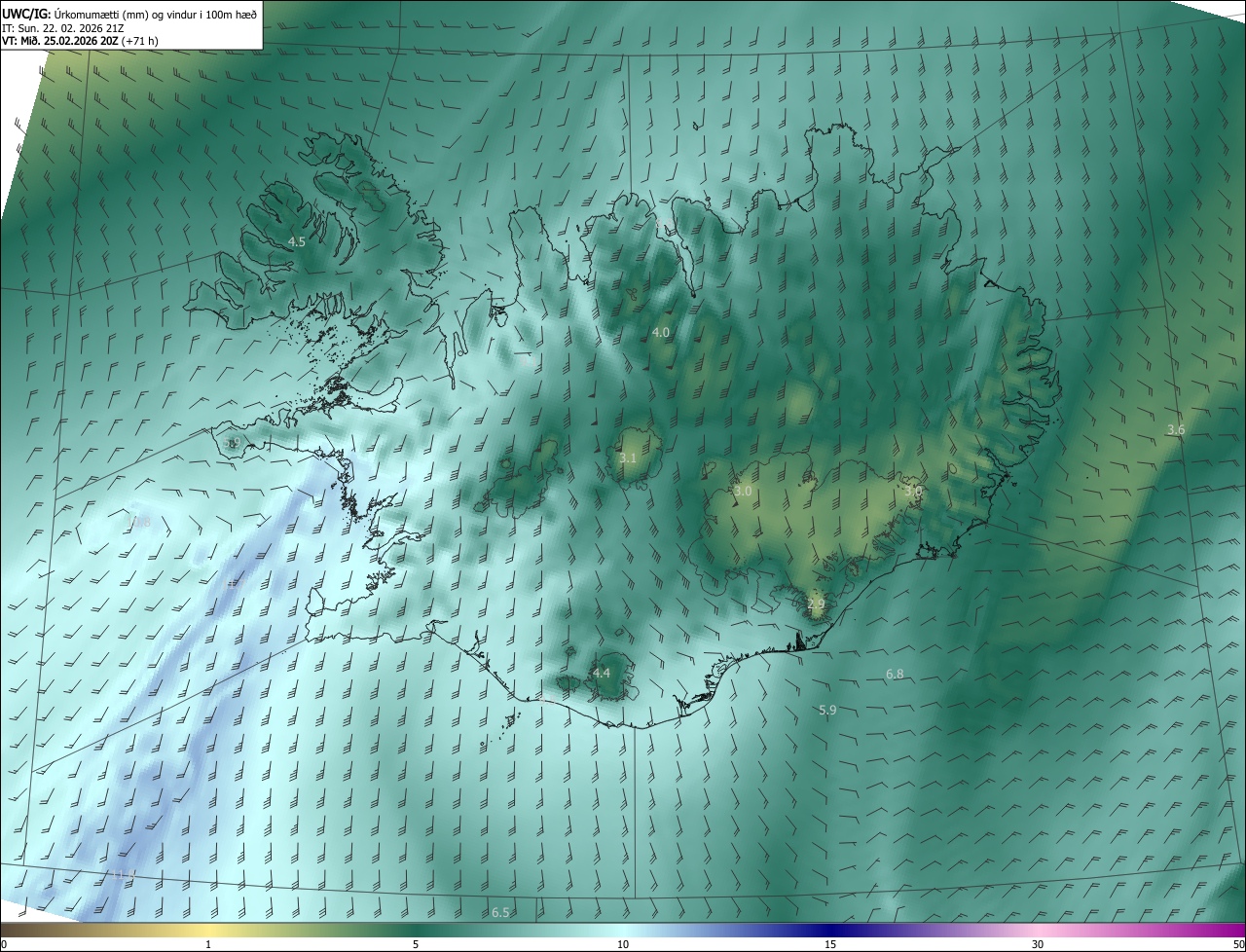Click the 4.0 value in north Iceland
This screenshot has height=952, width=1246.
tap(661, 333)
